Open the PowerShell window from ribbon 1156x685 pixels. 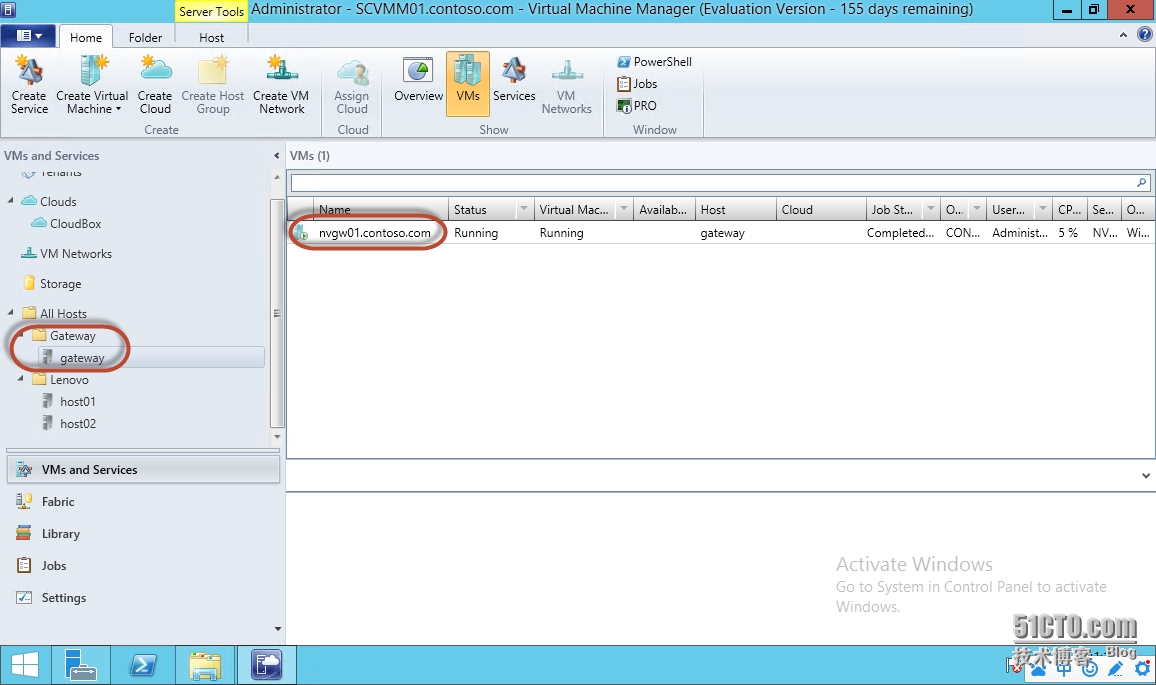(x=654, y=62)
